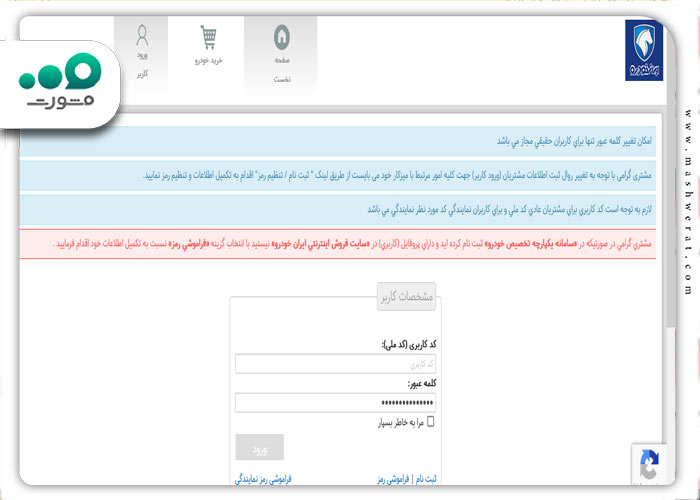The width and height of the screenshot is (700, 500).
Task: Click the 'مرا به خاطر بسپار' label text
Action: coord(401,422)
